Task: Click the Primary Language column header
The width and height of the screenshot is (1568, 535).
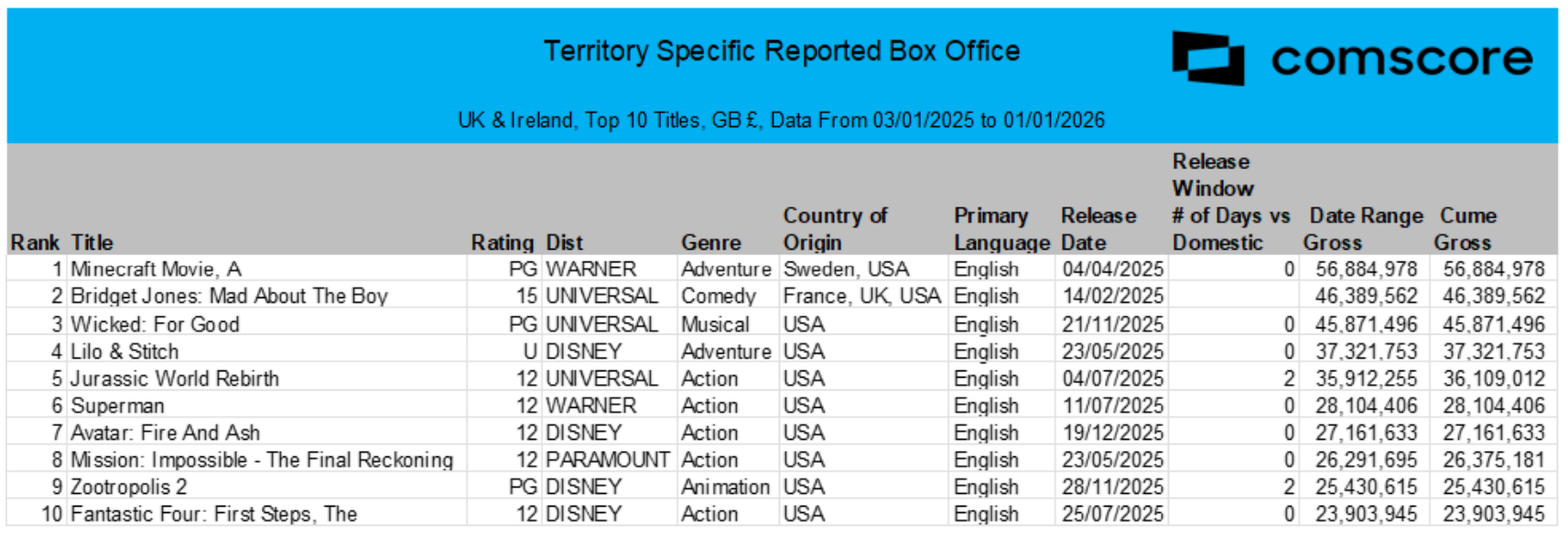Action: 1000,229
